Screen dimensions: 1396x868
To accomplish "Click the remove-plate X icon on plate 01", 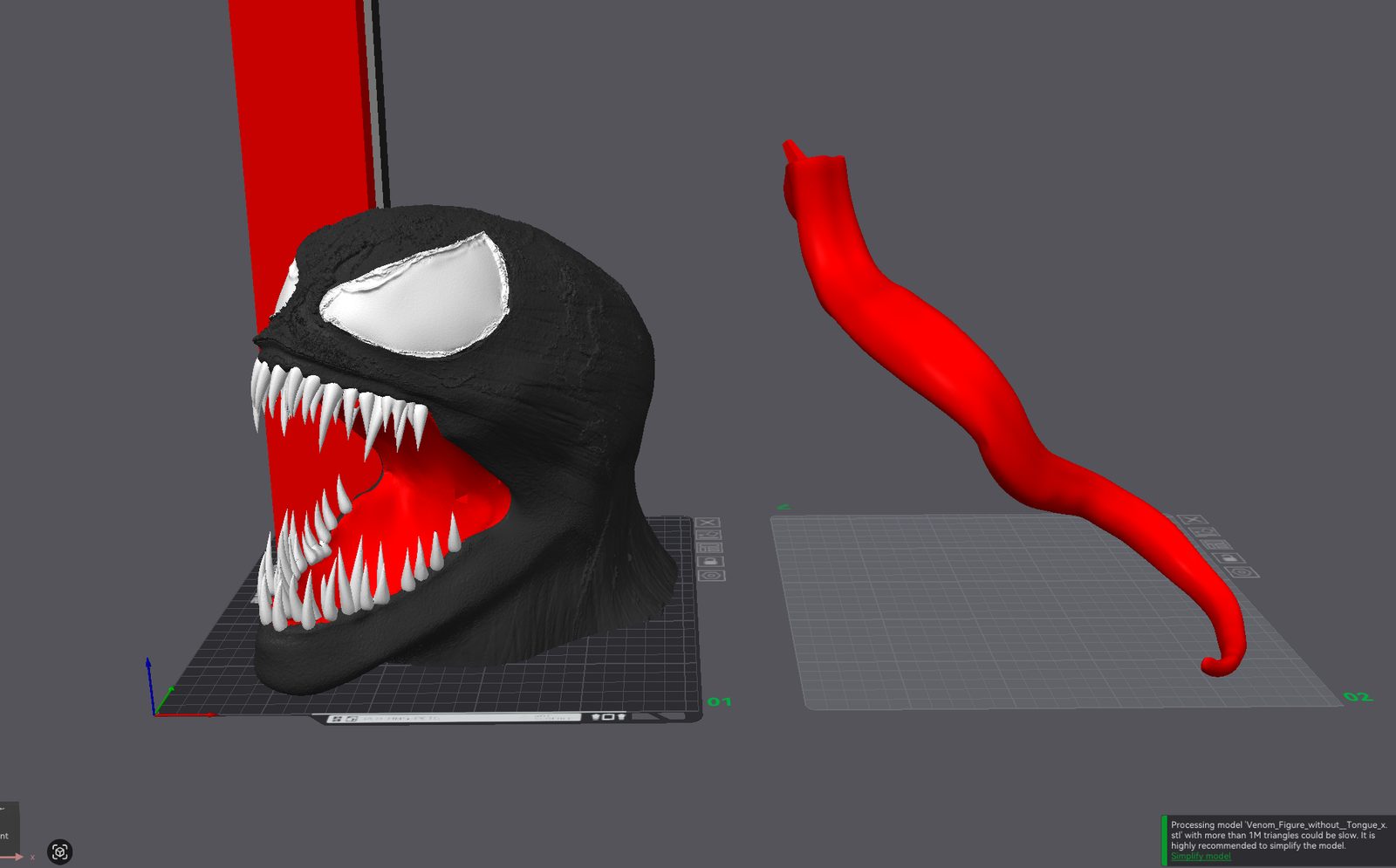I will coord(708,522).
